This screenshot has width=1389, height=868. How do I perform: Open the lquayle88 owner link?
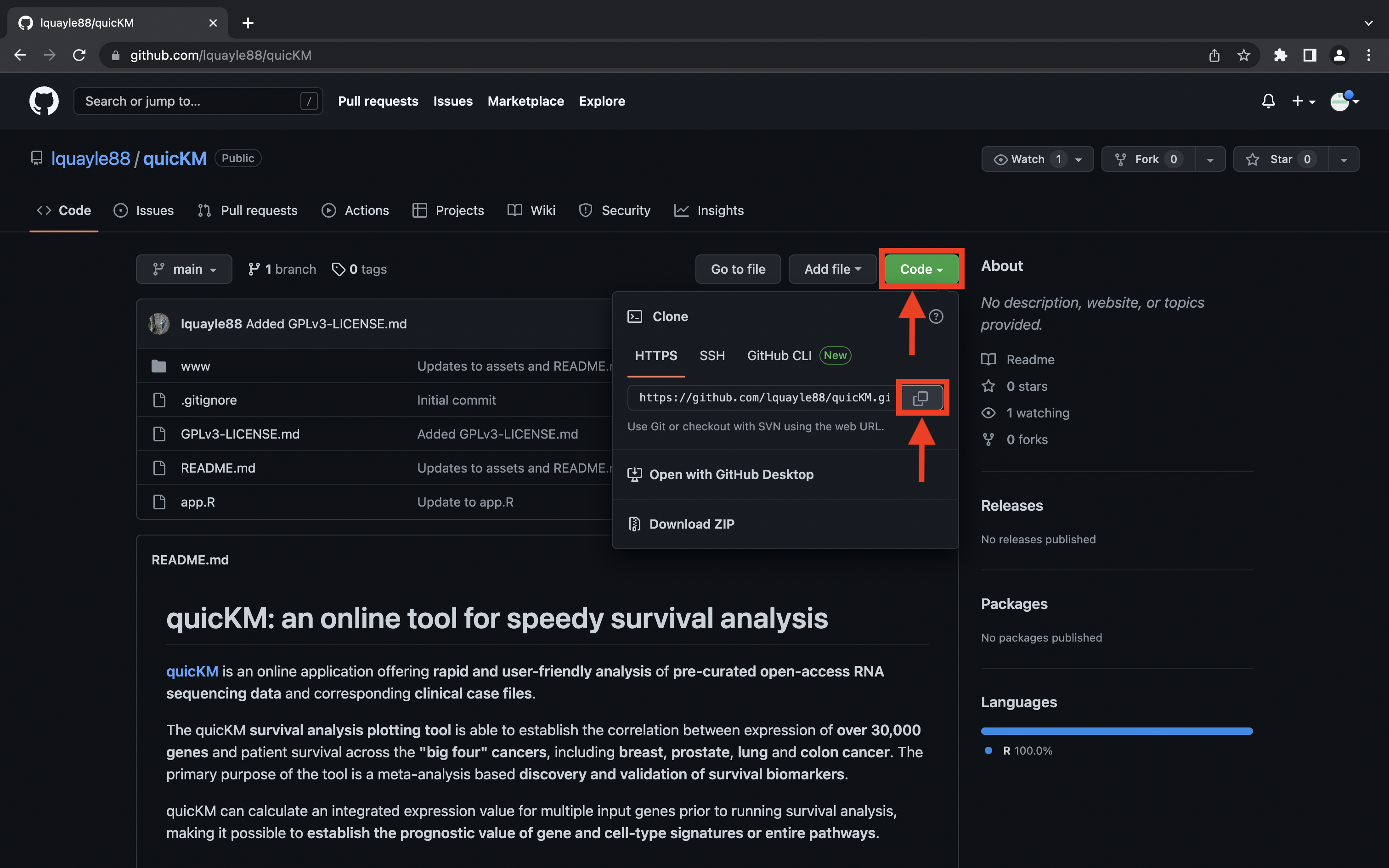click(x=90, y=158)
